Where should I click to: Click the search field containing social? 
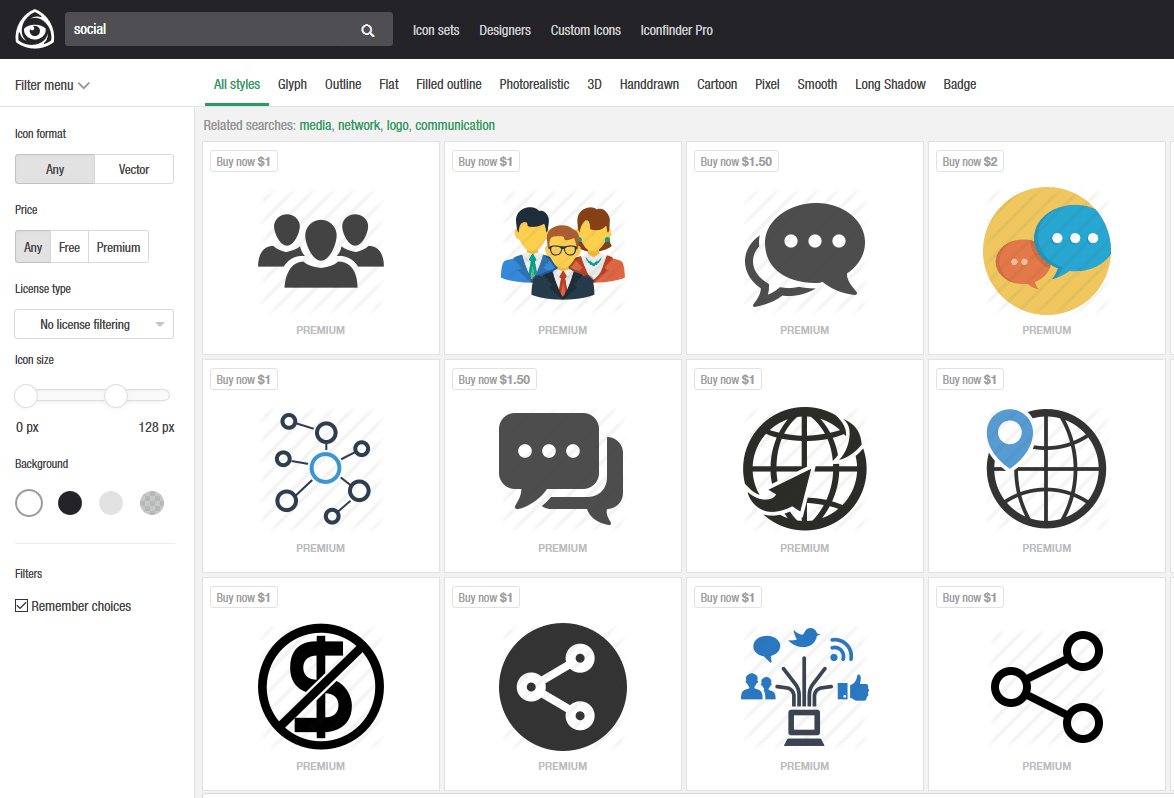tap(228, 29)
